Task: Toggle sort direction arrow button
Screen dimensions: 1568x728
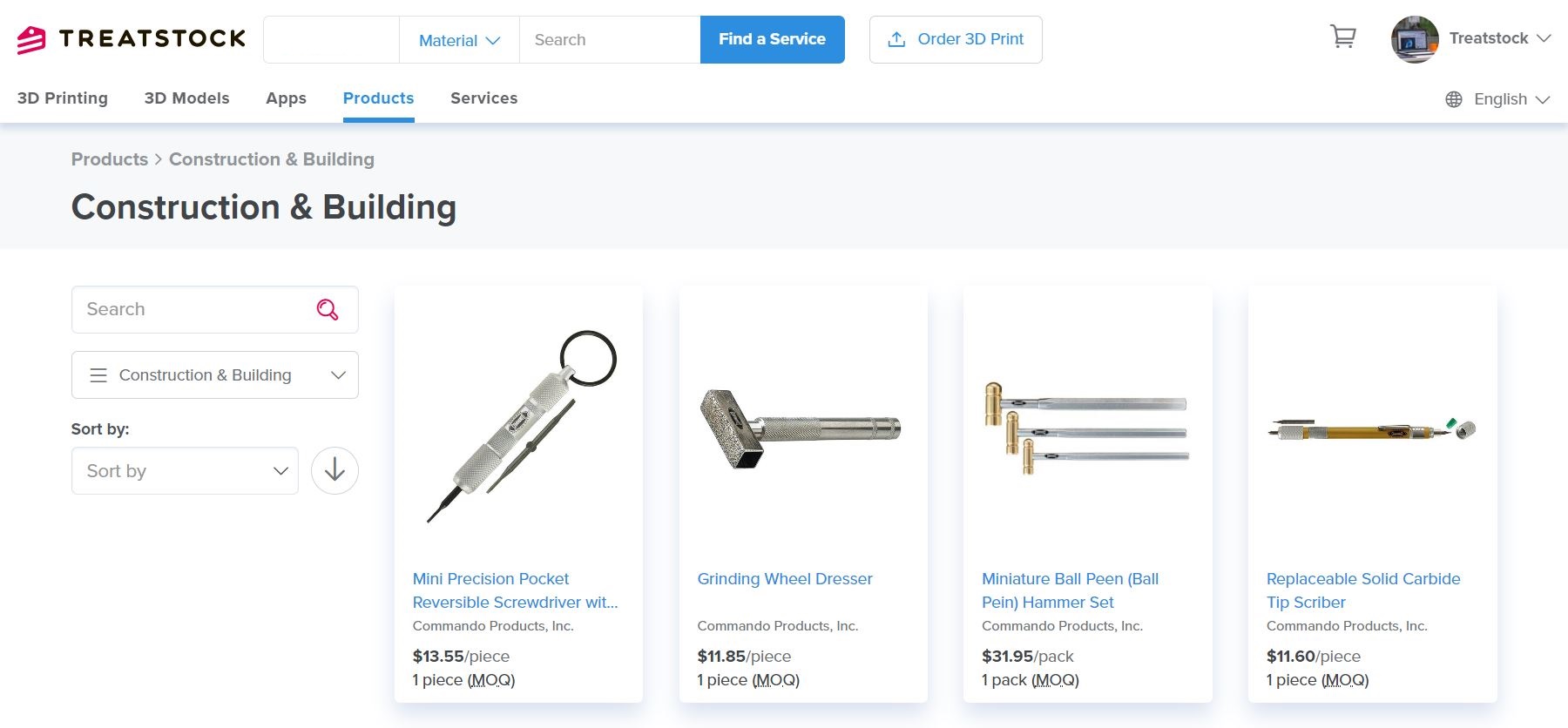Action: [x=335, y=471]
